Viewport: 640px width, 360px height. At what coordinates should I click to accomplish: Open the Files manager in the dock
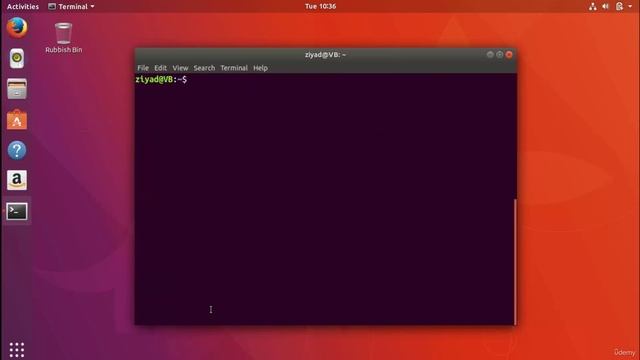pos(17,89)
